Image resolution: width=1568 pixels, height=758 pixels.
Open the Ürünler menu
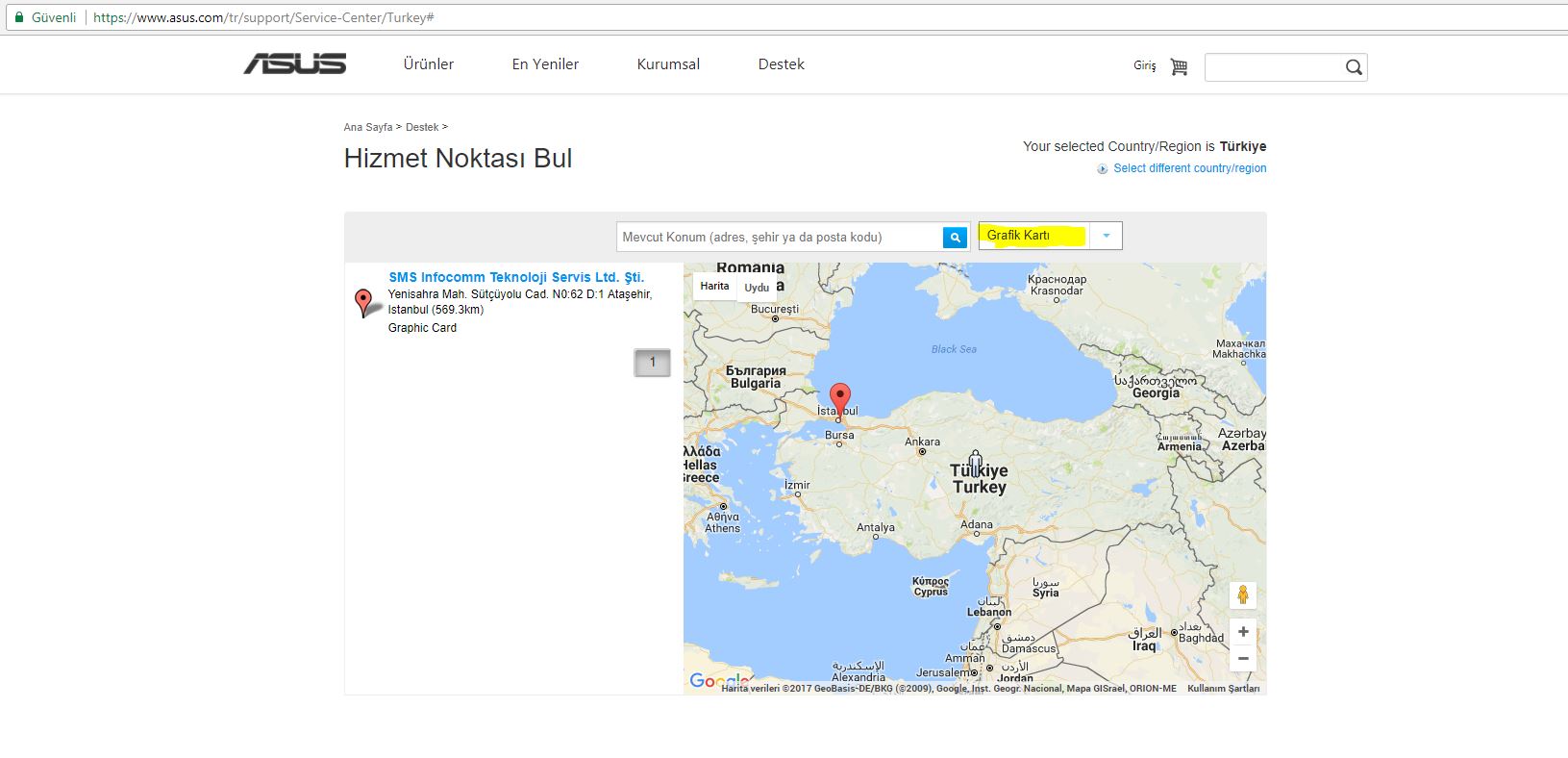428,64
